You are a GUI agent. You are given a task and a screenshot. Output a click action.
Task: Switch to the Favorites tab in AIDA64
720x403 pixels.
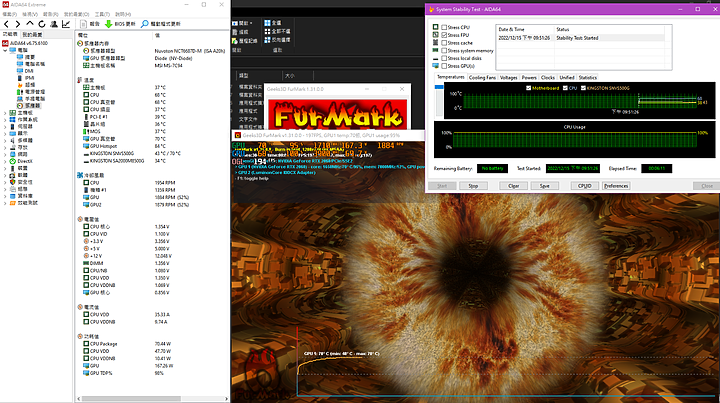coord(33,34)
